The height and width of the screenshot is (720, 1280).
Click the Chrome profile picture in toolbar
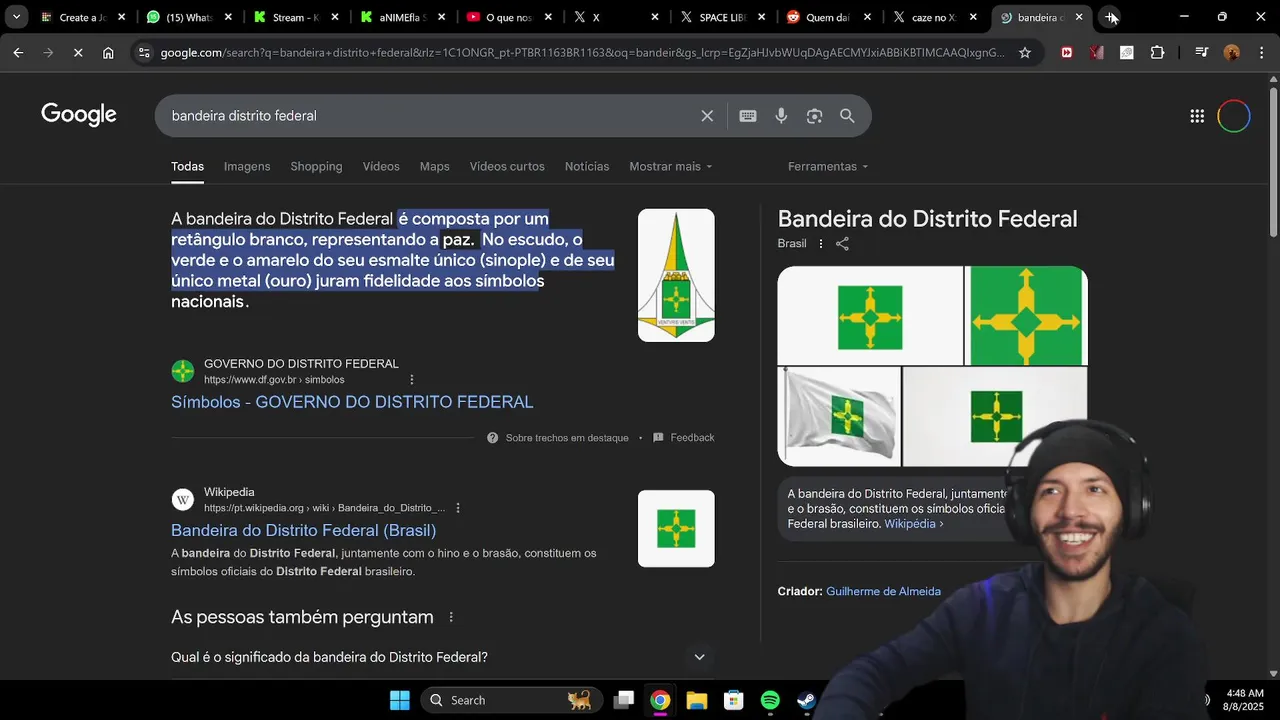point(1232,53)
